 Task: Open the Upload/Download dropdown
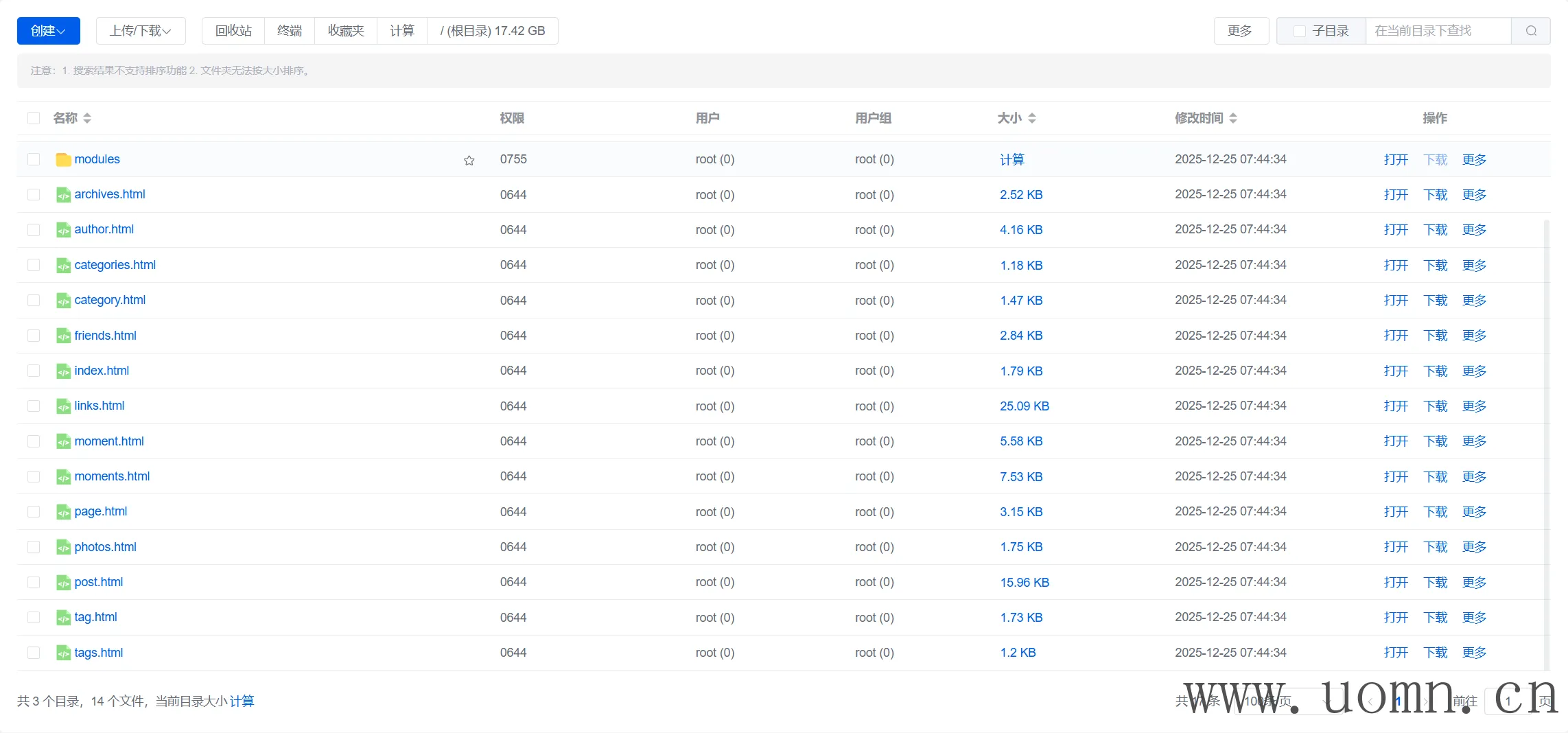coord(141,31)
